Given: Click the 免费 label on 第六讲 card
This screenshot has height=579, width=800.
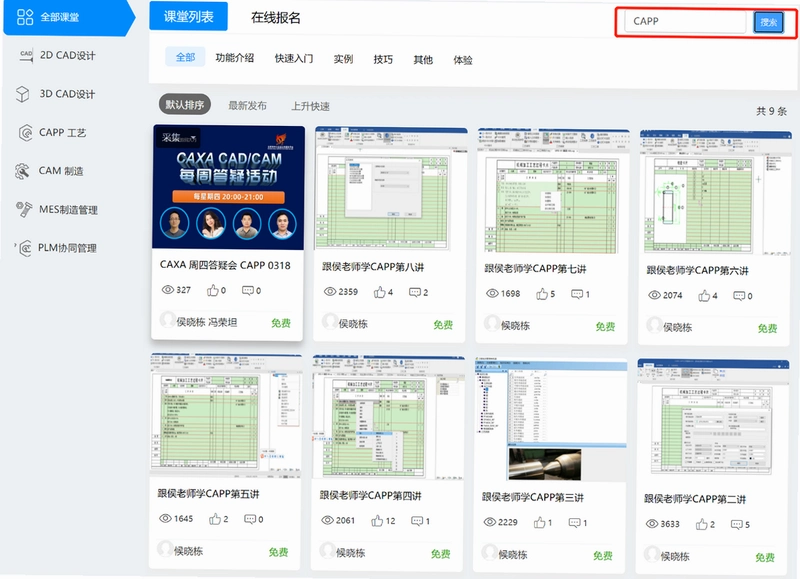Looking at the screenshot, I should coord(767,328).
